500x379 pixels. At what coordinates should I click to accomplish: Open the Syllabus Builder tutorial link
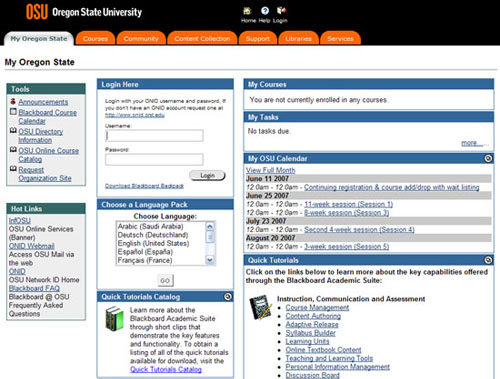click(311, 333)
